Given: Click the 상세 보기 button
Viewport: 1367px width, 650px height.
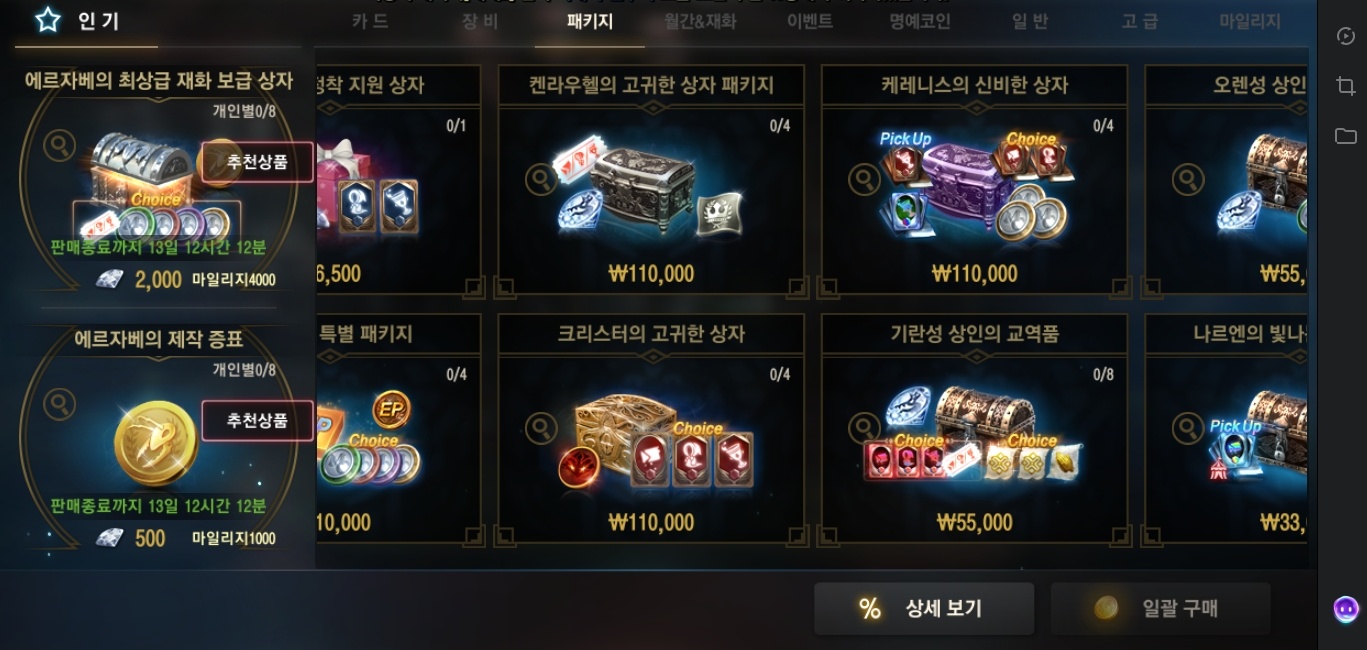Looking at the screenshot, I should pos(924,608).
